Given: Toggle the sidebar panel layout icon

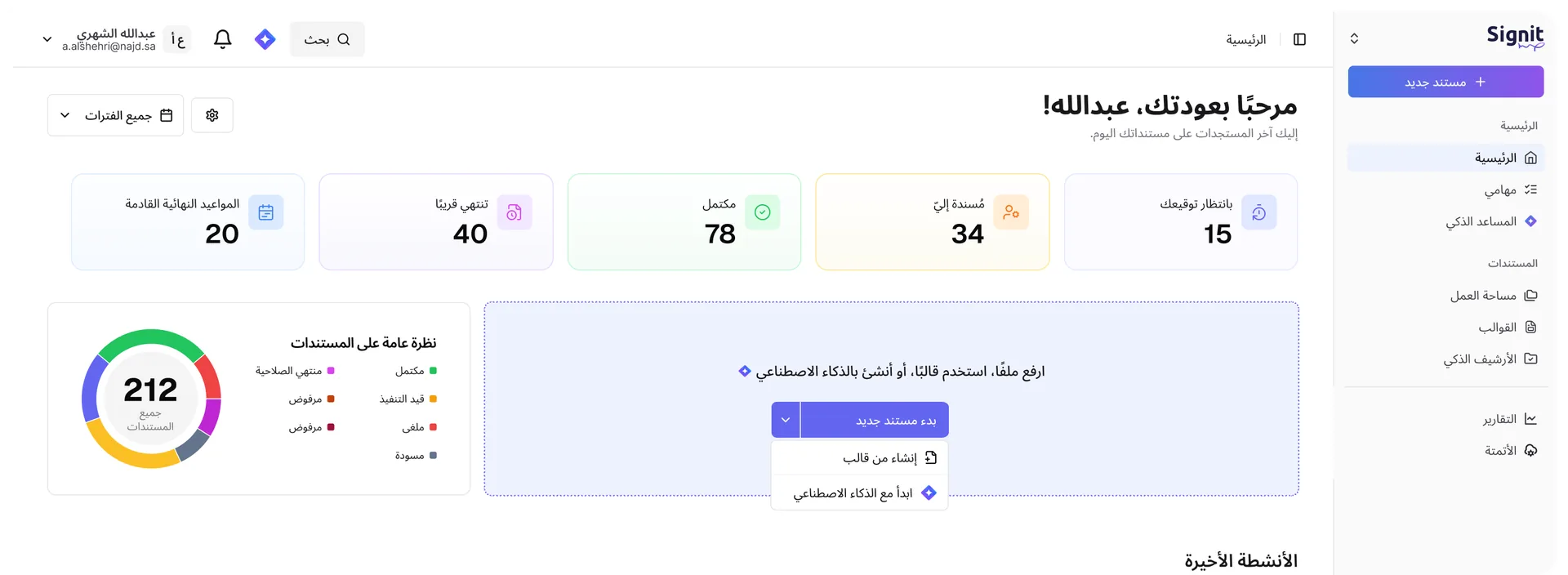Looking at the screenshot, I should tap(1300, 38).
